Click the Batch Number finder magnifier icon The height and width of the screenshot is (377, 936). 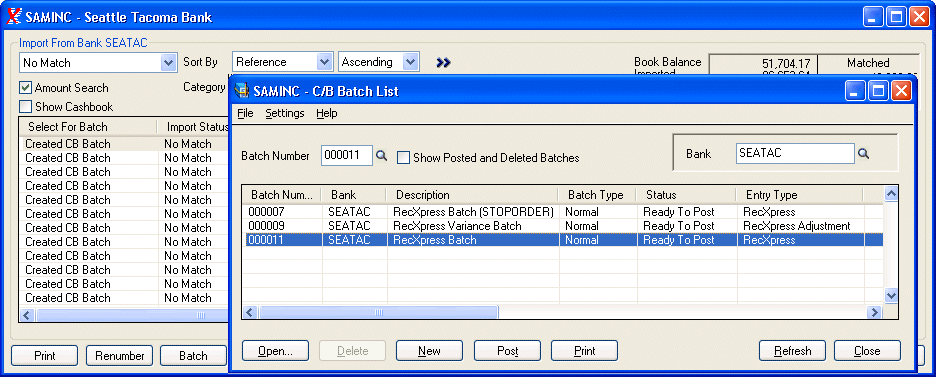coord(381,156)
